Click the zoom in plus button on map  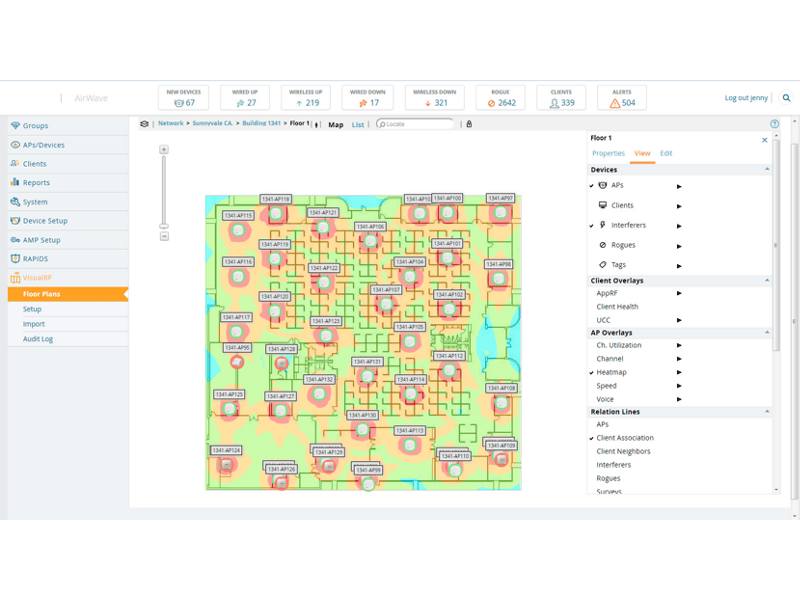164,150
